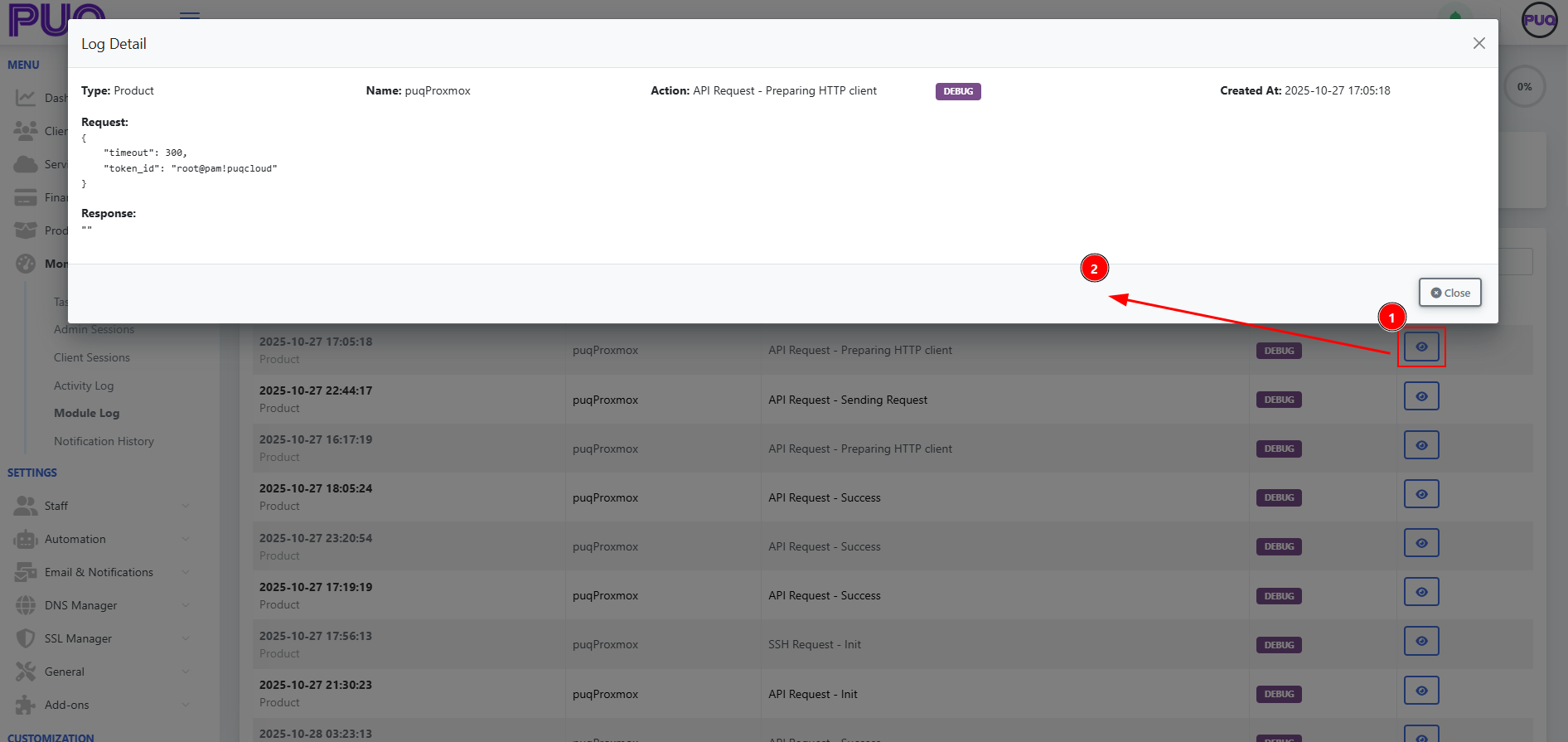Viewport: 1568px width, 742px height.
Task: Expand the Automation menu chevron
Action: (186, 539)
